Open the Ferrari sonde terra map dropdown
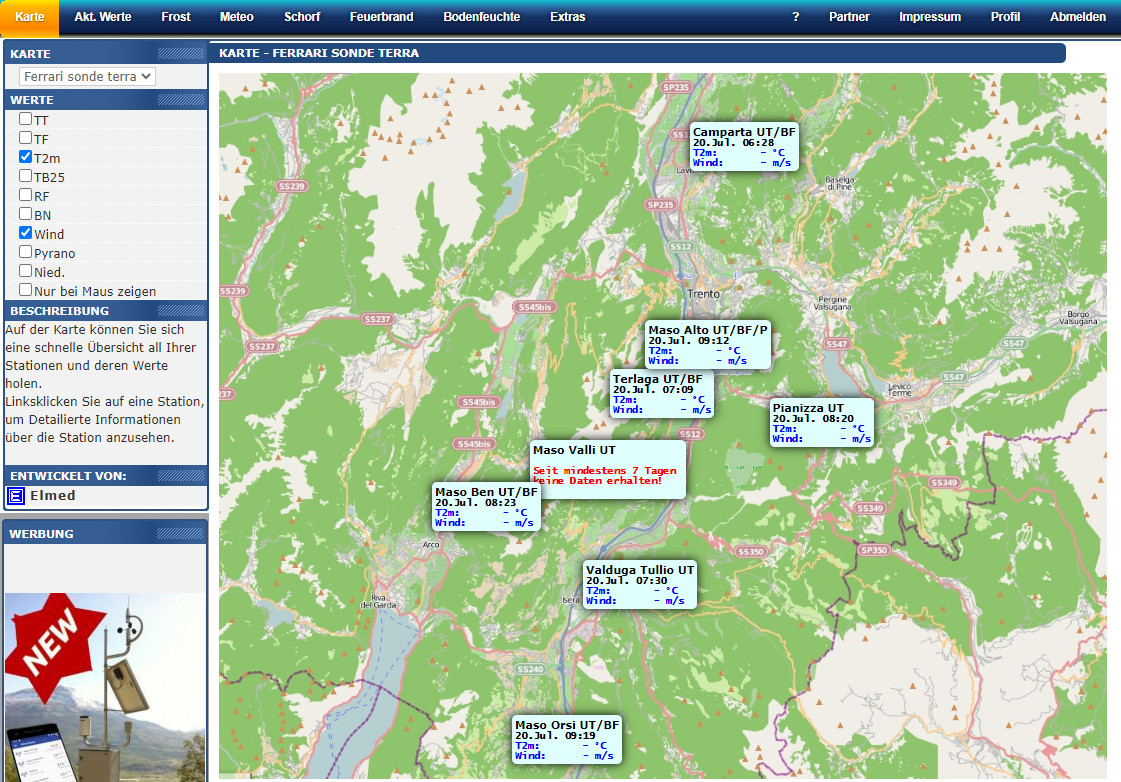Screen dimensions: 1121x782 point(88,76)
